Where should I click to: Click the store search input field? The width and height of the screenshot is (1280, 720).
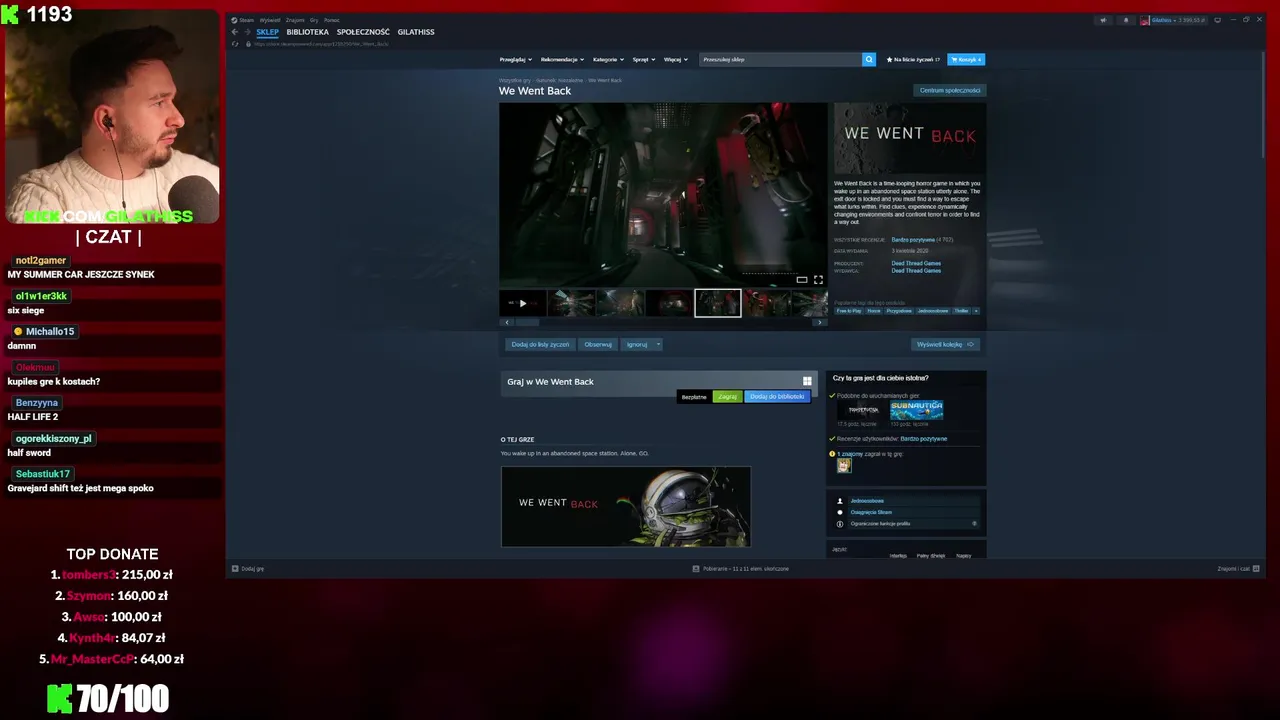(x=780, y=59)
